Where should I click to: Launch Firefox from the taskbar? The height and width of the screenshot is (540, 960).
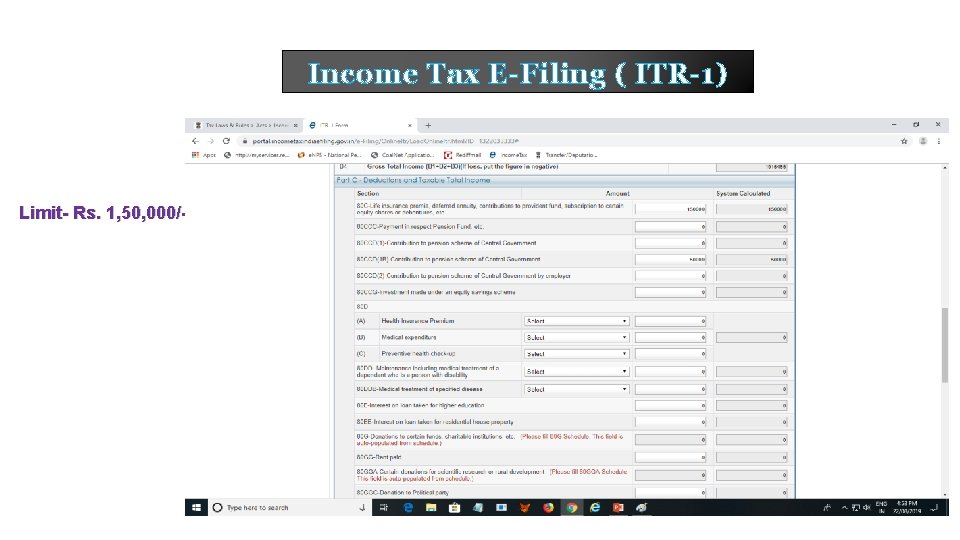pos(548,508)
